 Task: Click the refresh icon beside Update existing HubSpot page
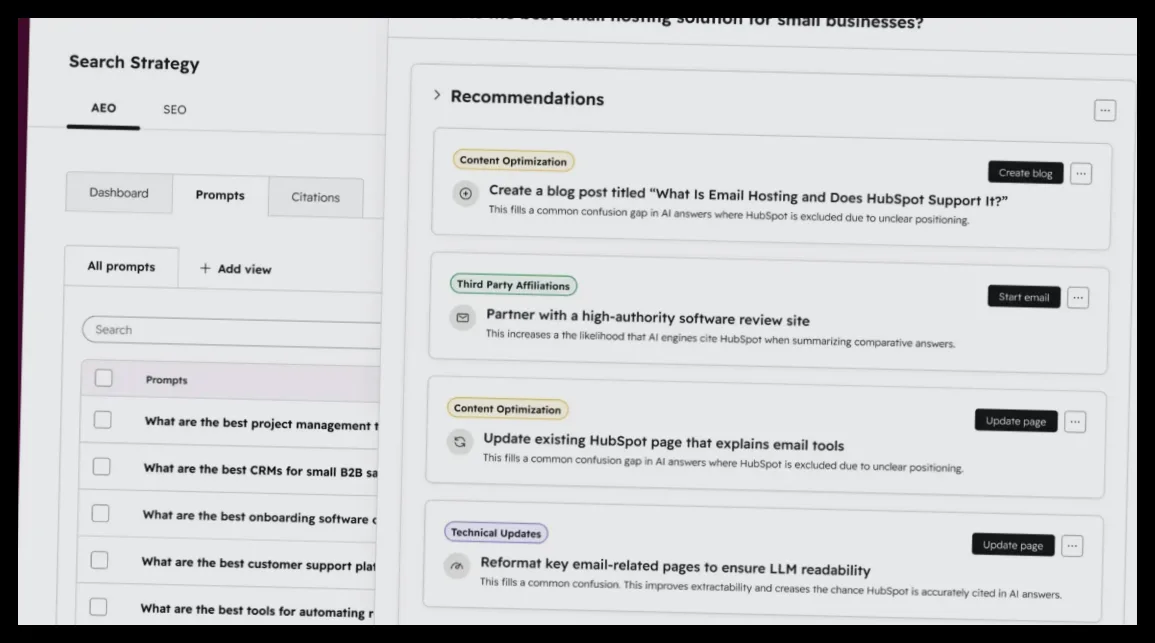pos(460,442)
